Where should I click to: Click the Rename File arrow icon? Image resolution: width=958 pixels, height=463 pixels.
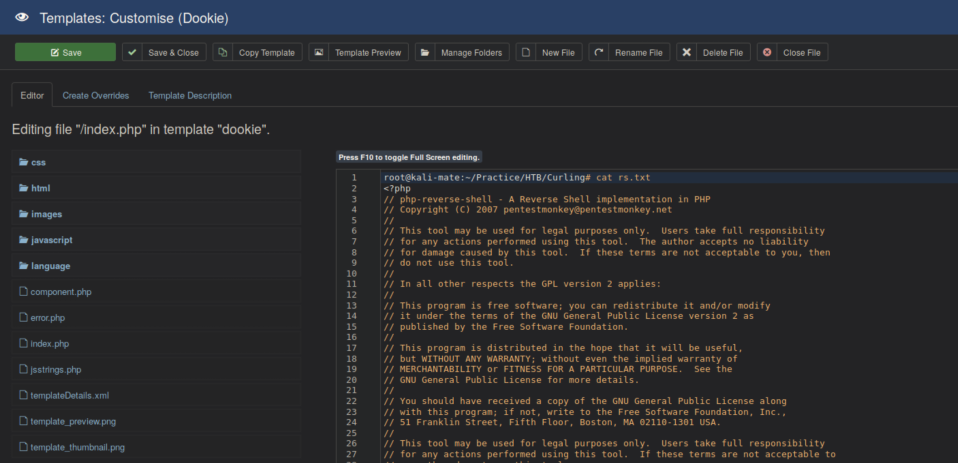click(x=599, y=52)
